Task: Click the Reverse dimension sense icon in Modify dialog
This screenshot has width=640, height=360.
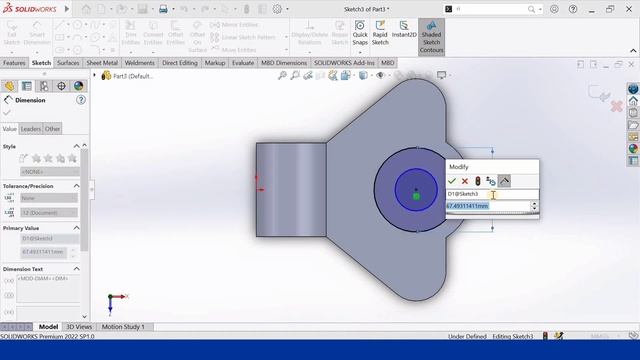Action: tap(491, 181)
